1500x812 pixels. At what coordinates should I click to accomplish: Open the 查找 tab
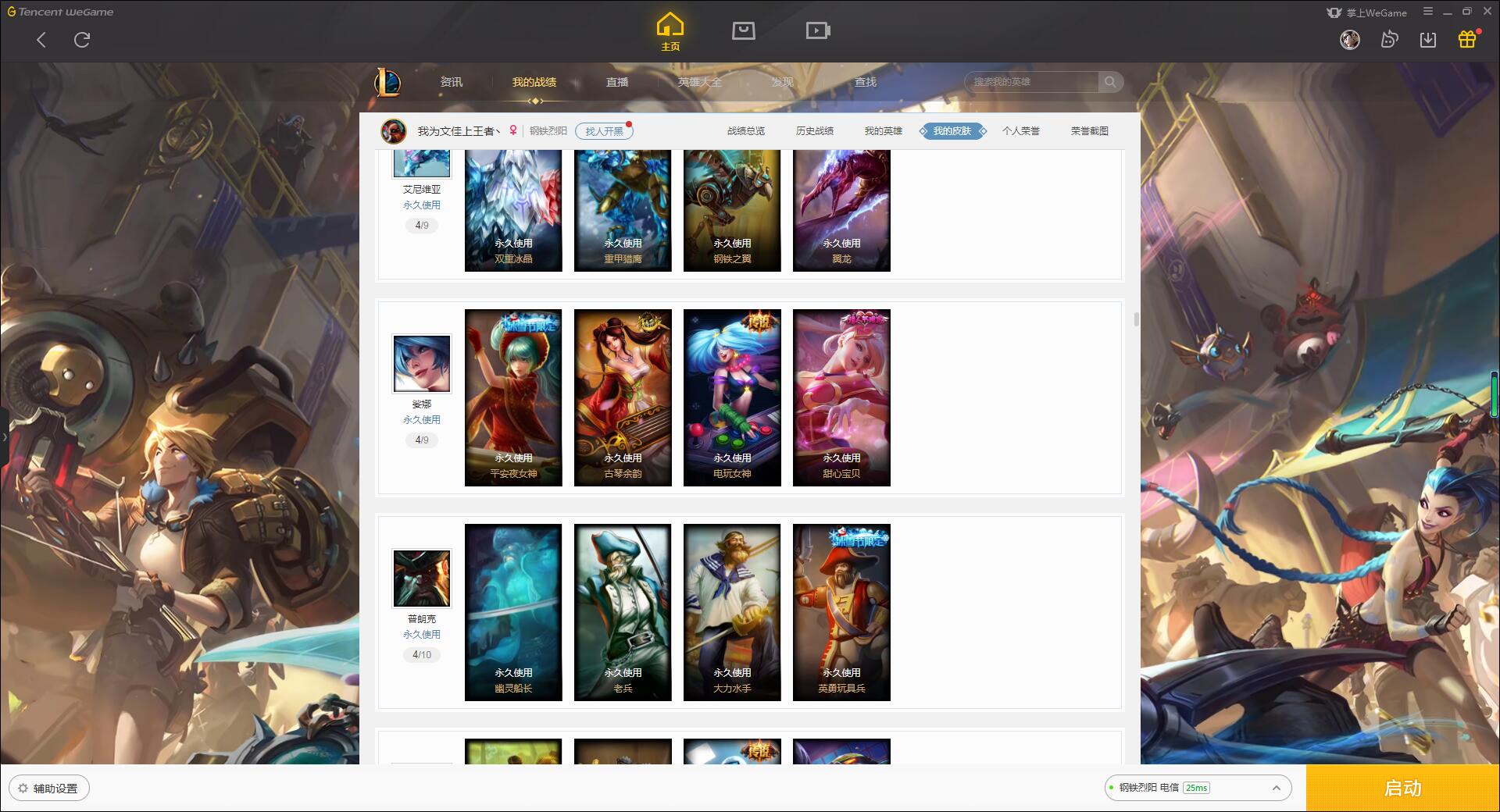coord(866,82)
